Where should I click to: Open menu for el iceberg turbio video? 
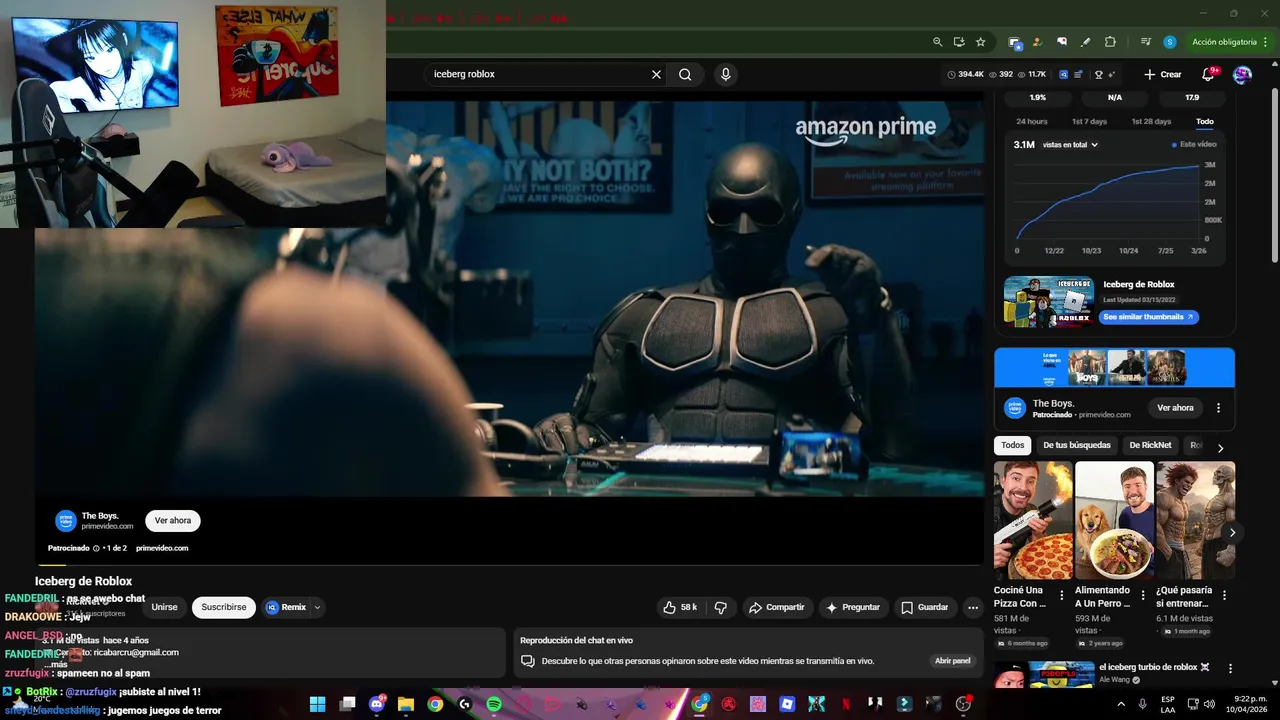1230,668
